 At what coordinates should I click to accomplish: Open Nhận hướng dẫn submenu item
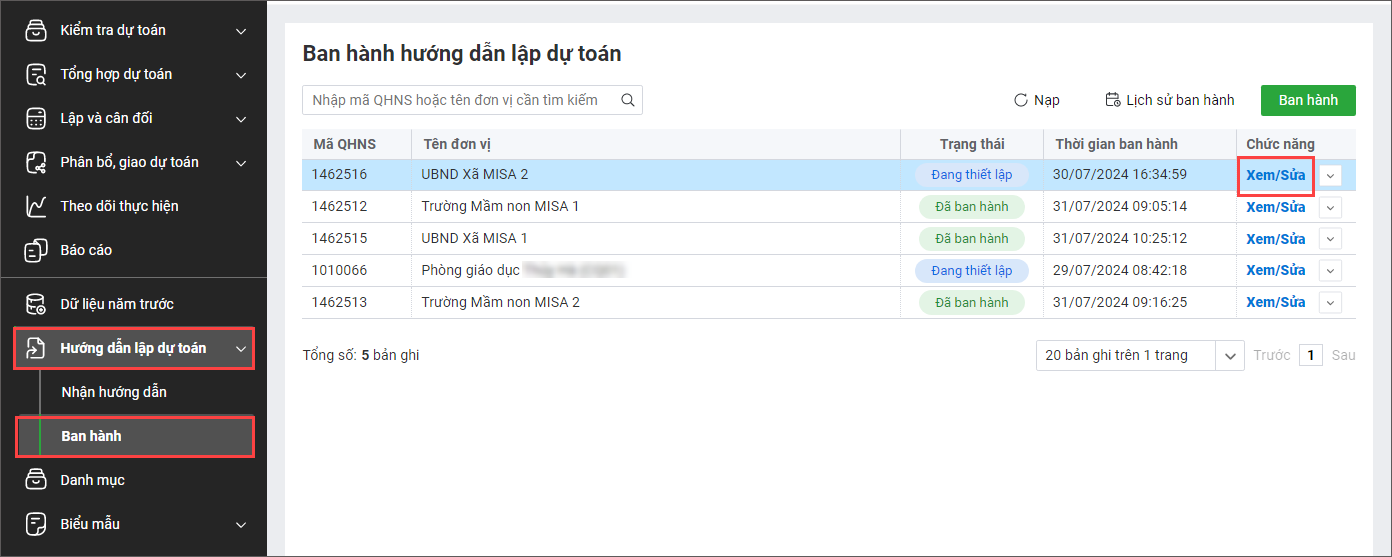114,392
